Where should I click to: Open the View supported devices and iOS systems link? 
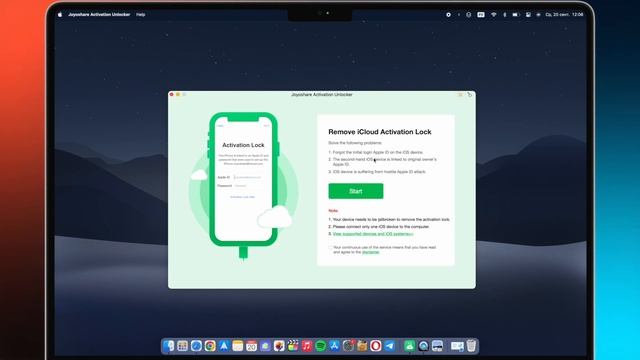[373, 234]
